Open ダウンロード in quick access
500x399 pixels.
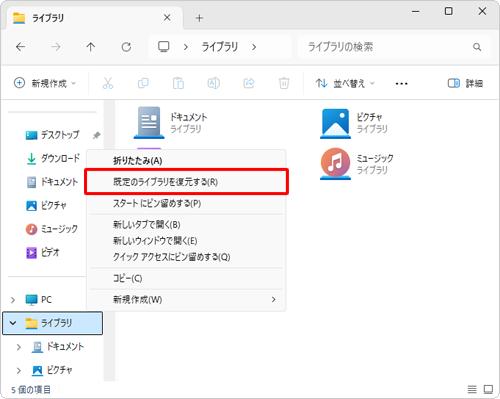pos(53,158)
